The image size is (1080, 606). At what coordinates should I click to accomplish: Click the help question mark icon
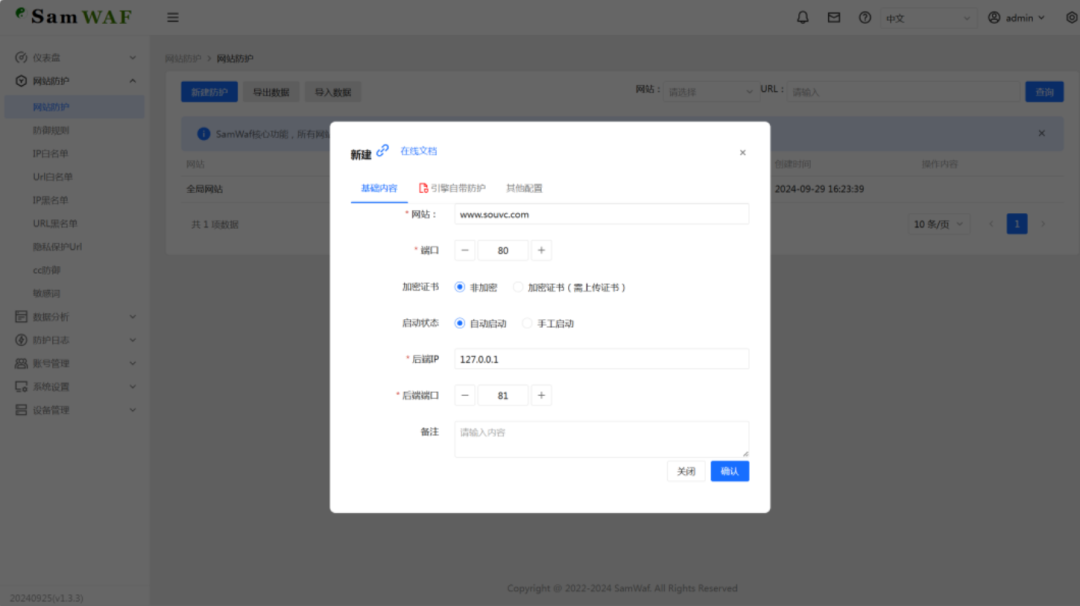click(864, 18)
